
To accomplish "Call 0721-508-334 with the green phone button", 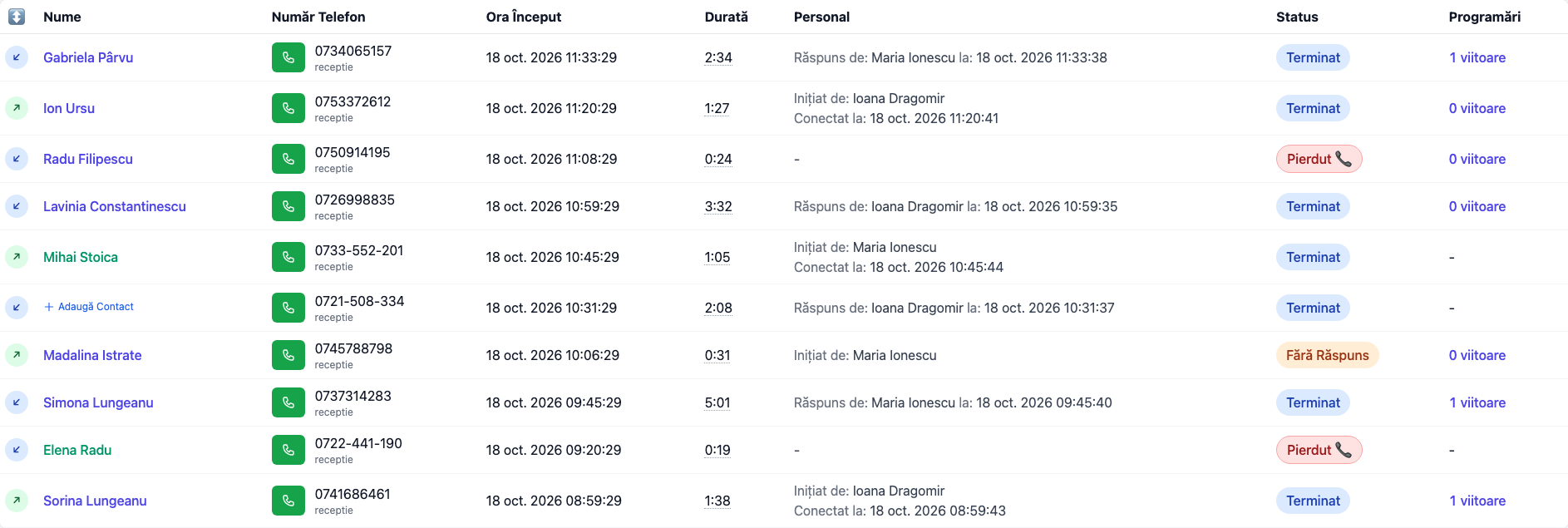I will (288, 308).
